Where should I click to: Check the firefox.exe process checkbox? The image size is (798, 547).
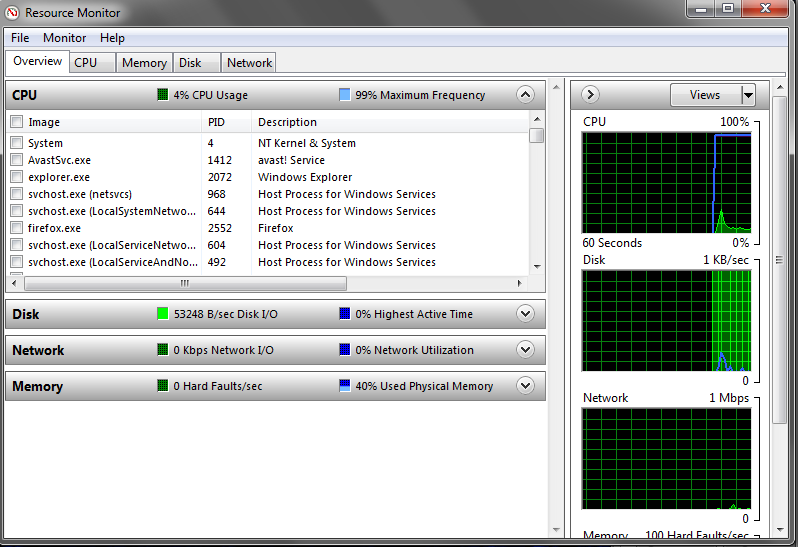[x=17, y=227]
